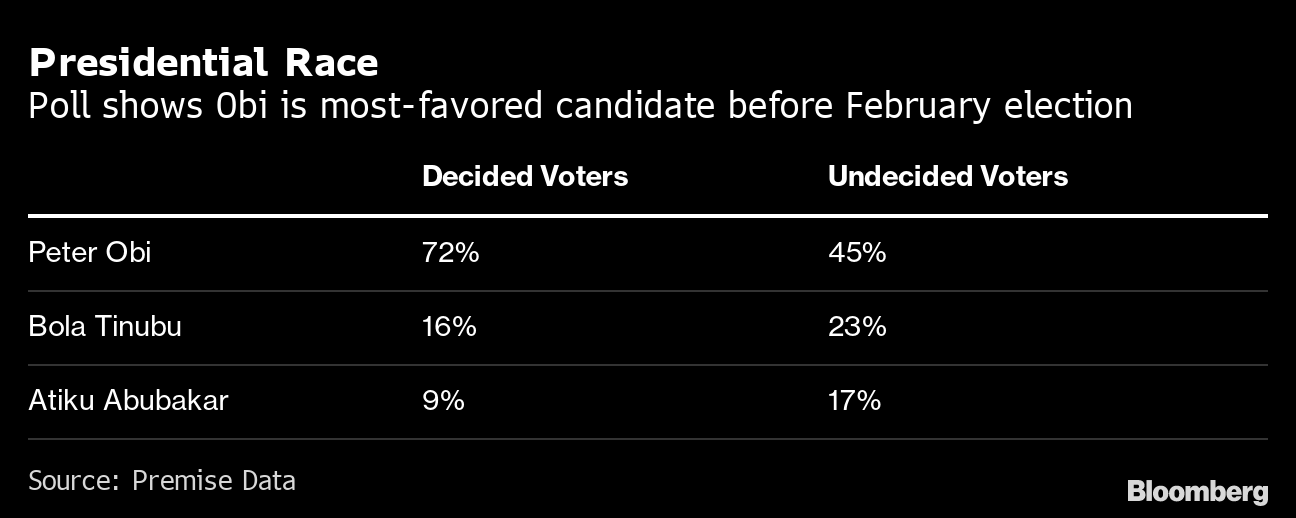Click Atiku Abubakar's 17% undecided value
The image size is (1296, 518).
[x=853, y=400]
